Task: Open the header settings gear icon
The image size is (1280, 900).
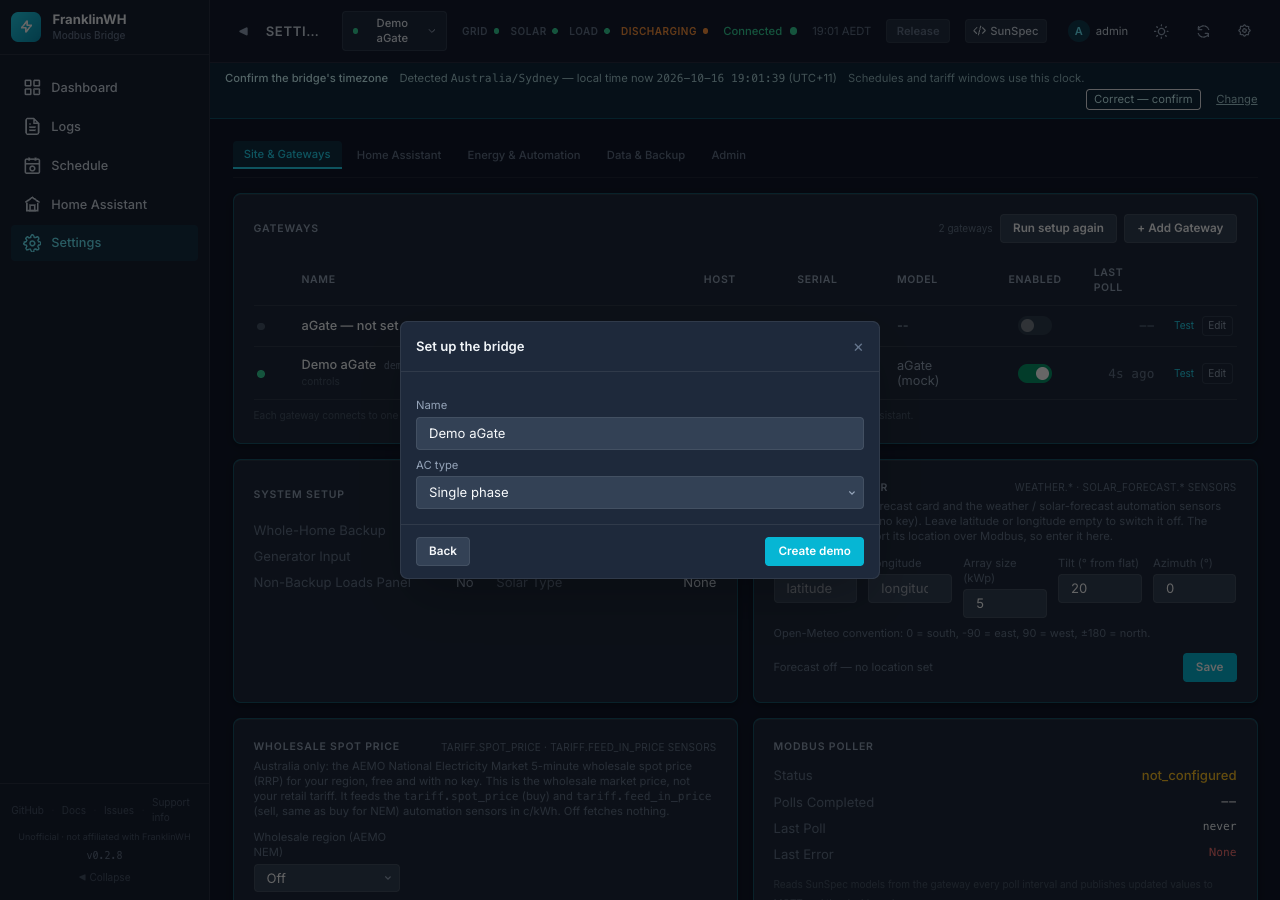Action: click(x=1245, y=31)
